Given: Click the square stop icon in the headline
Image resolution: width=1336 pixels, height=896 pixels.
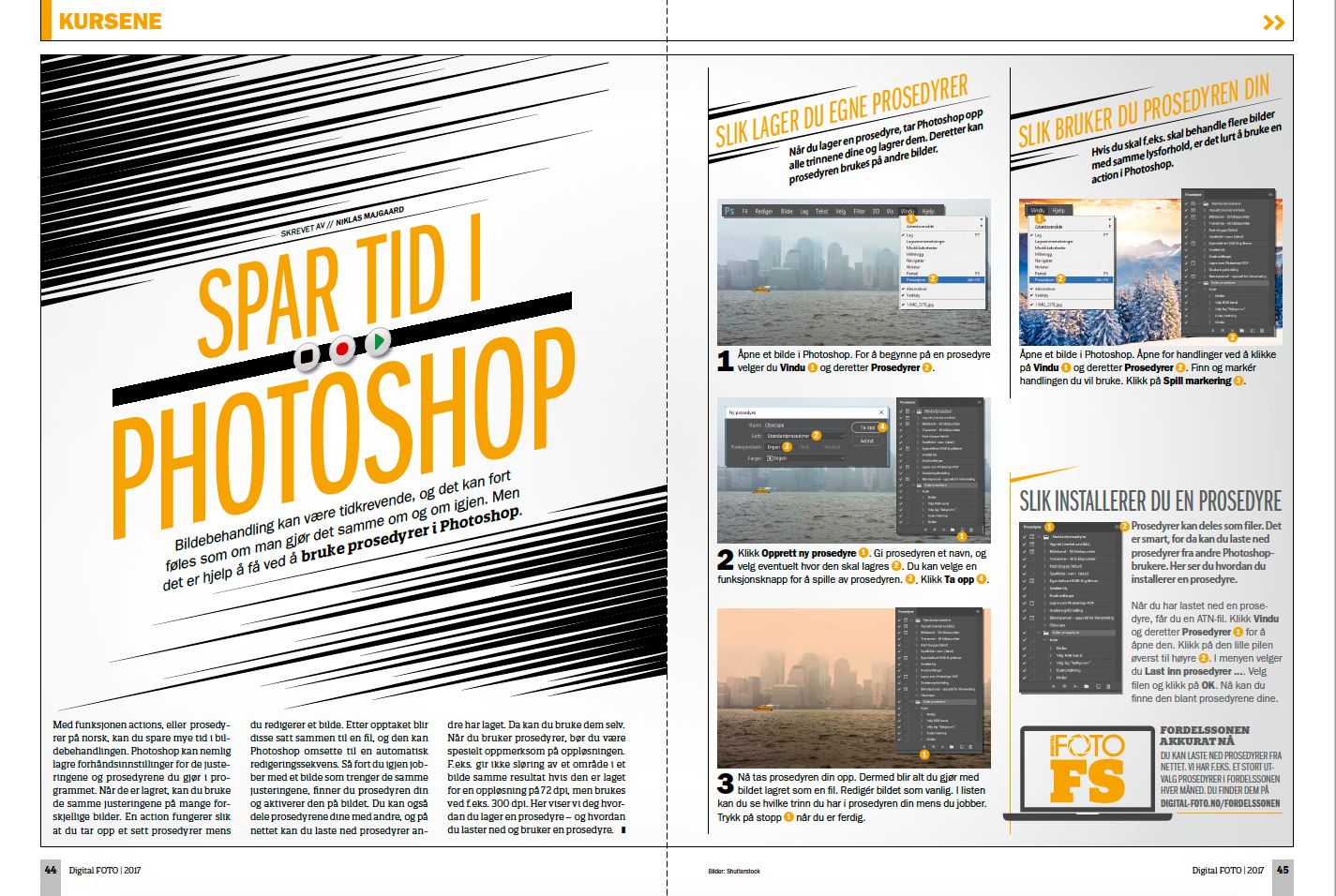Looking at the screenshot, I should [x=307, y=356].
